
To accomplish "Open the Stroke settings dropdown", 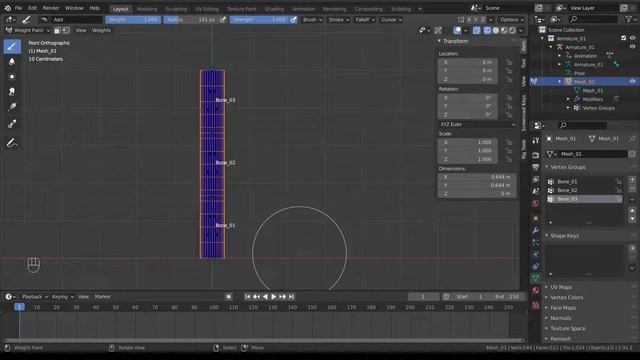I will pyautogui.click(x=338, y=20).
